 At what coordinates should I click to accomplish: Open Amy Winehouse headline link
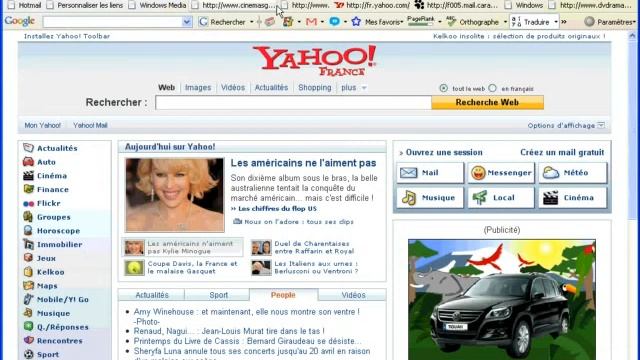(x=247, y=316)
